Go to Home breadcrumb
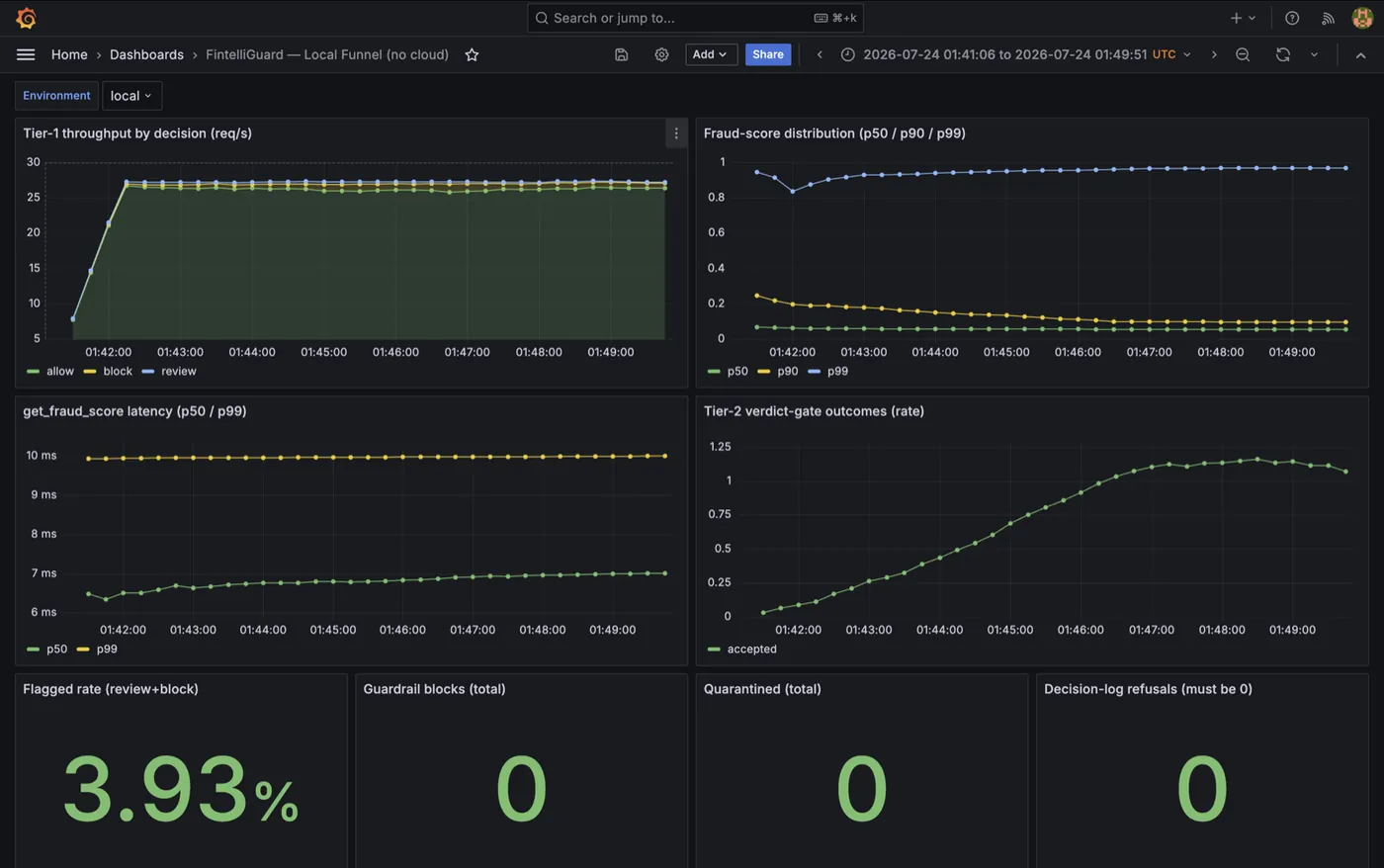 click(x=69, y=54)
